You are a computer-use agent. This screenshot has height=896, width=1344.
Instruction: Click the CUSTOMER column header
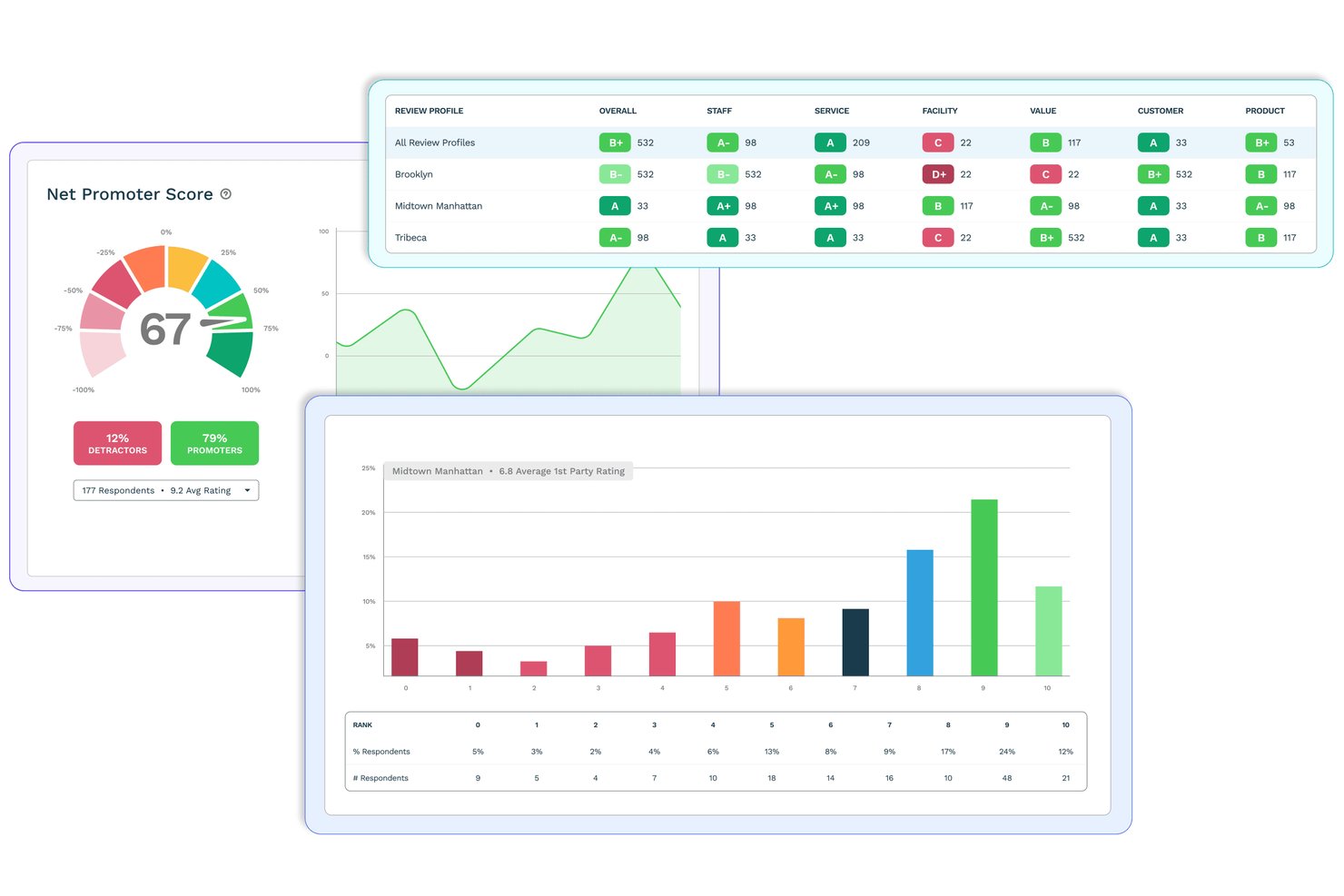pyautogui.click(x=1161, y=111)
